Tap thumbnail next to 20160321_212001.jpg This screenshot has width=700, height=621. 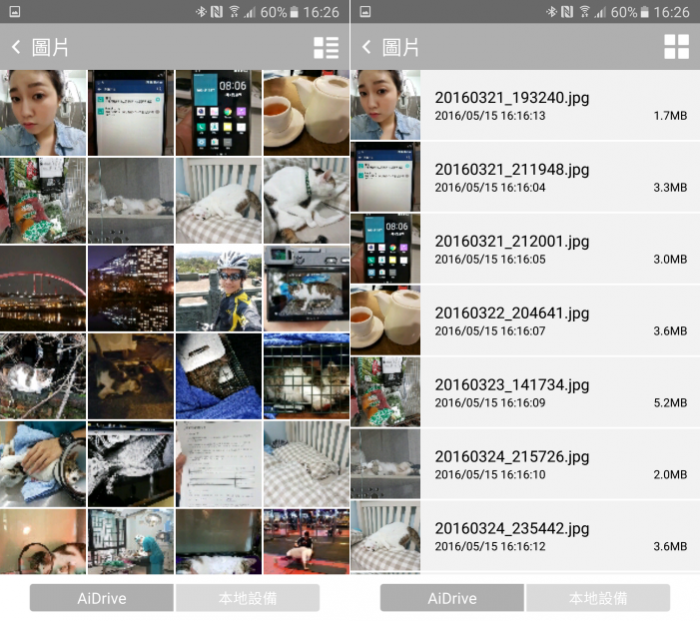coord(385,249)
